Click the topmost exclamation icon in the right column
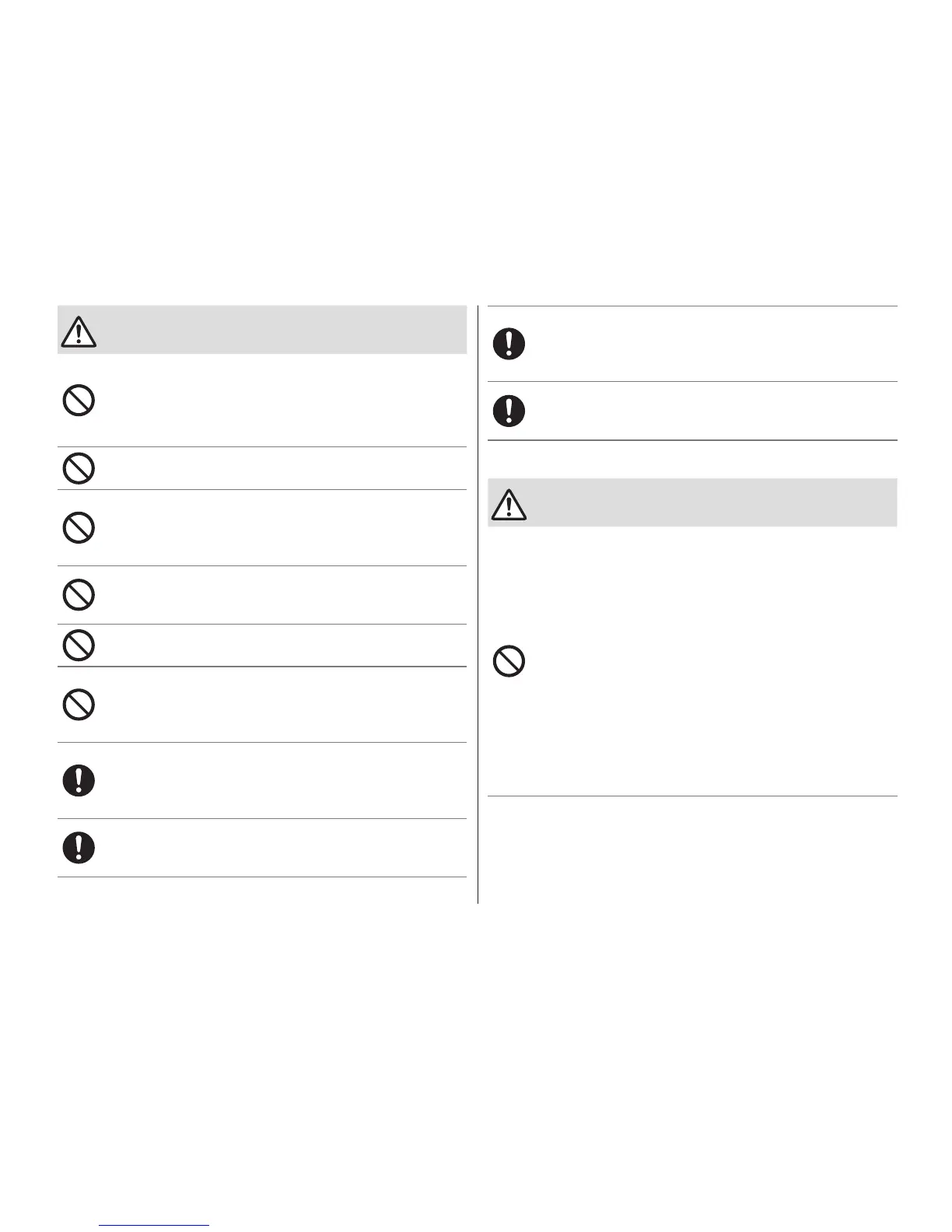The height and width of the screenshot is (1232, 952). click(509, 344)
